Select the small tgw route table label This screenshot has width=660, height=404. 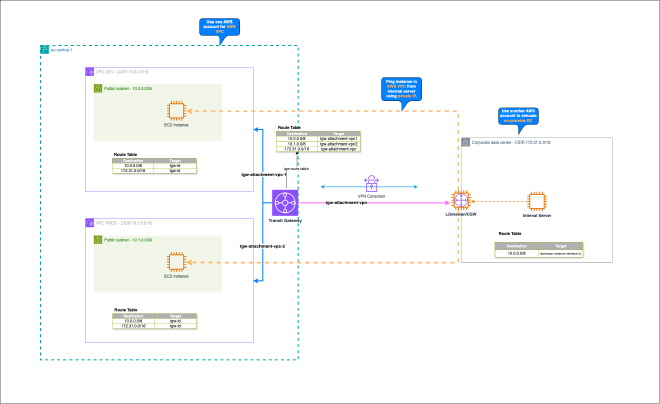296,169
